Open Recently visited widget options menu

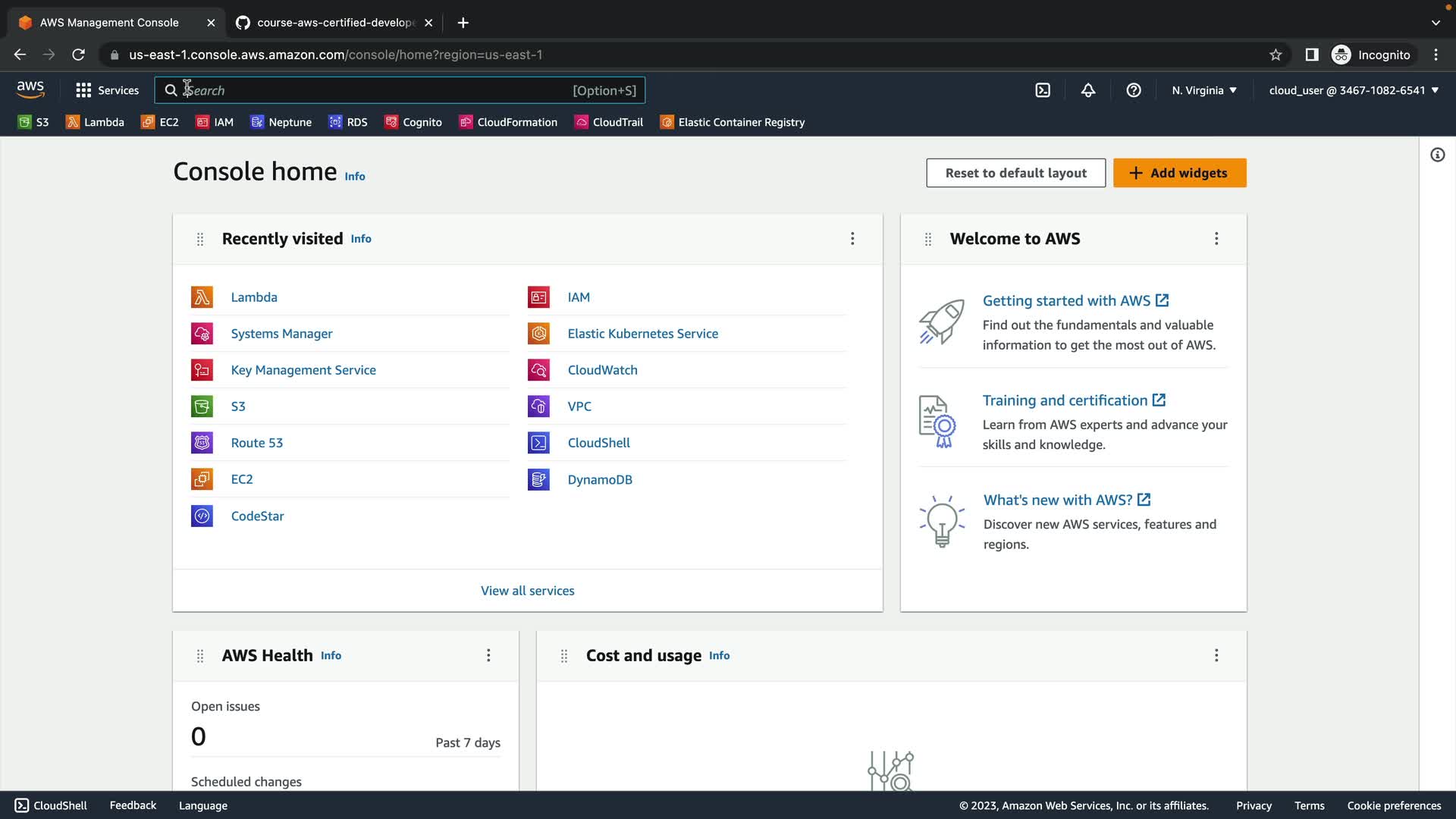click(x=852, y=239)
